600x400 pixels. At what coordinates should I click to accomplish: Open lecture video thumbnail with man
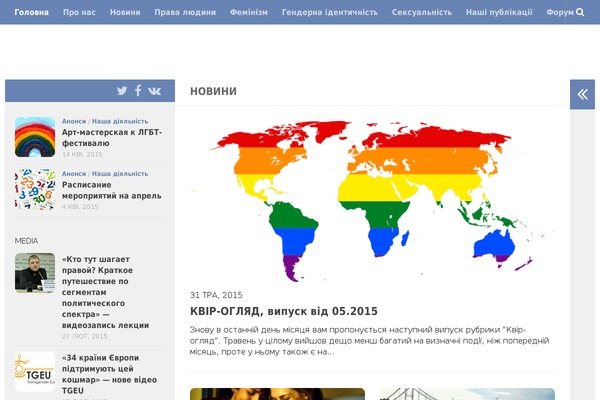pos(35,273)
